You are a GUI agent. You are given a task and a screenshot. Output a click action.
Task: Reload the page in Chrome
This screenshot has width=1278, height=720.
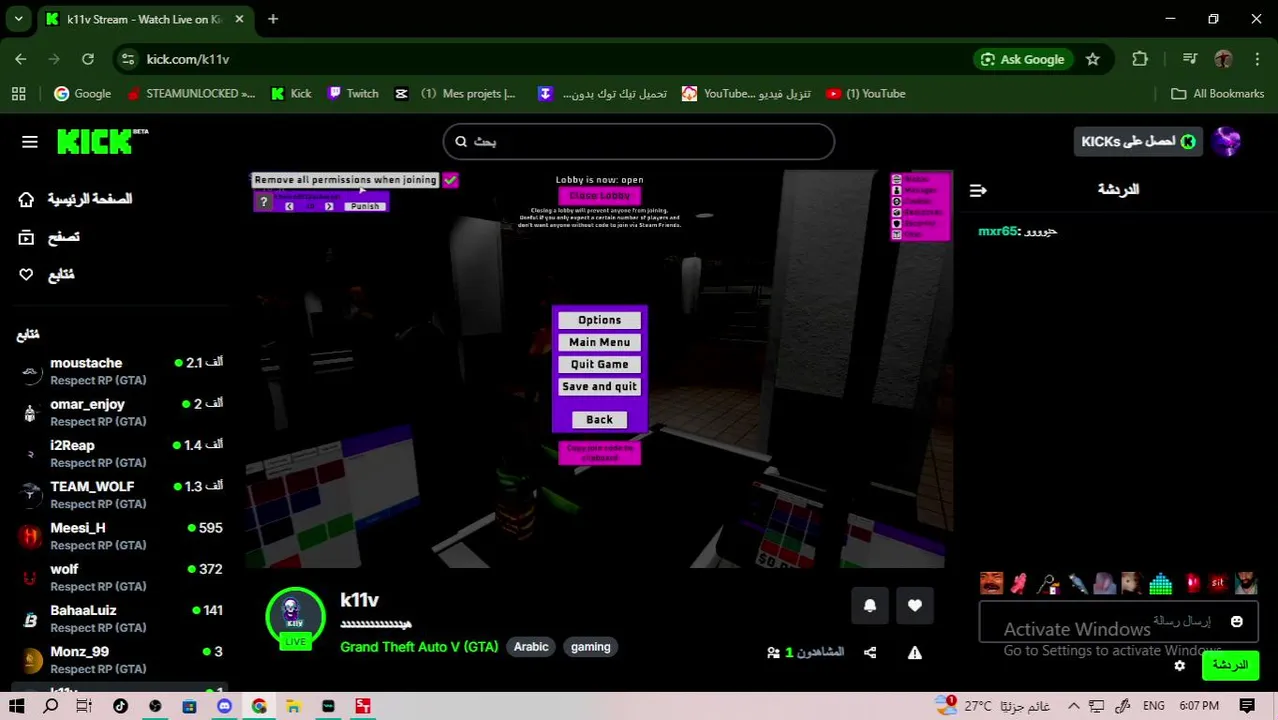(x=88, y=59)
